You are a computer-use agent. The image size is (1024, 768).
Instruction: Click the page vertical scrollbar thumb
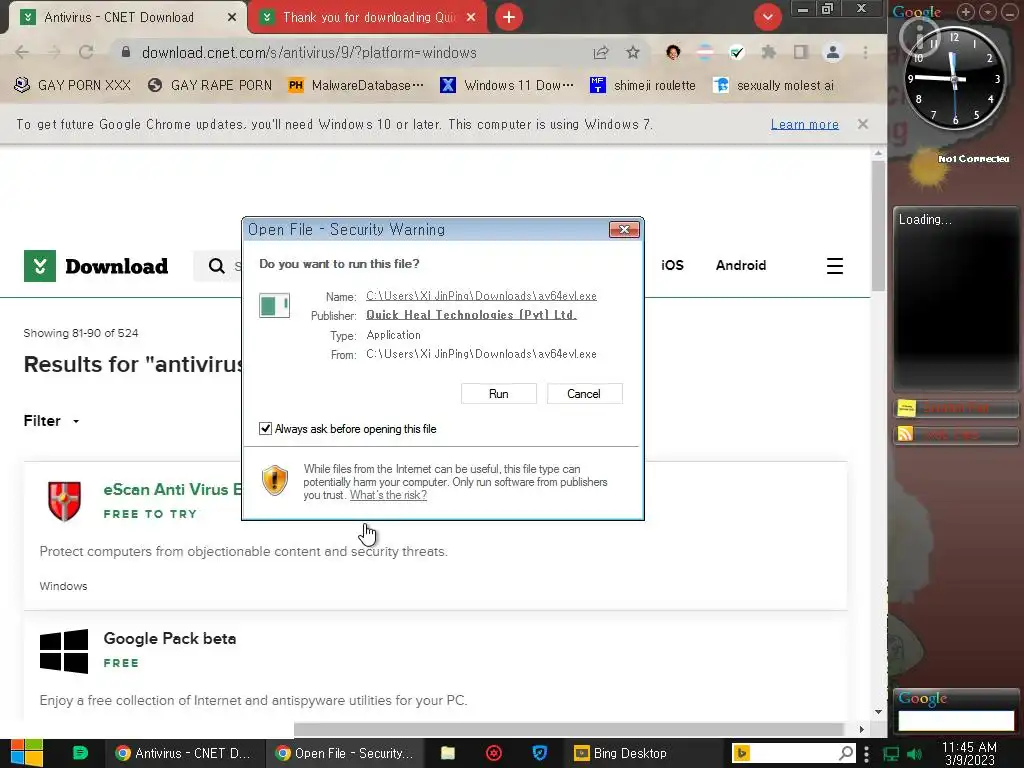pos(878,225)
